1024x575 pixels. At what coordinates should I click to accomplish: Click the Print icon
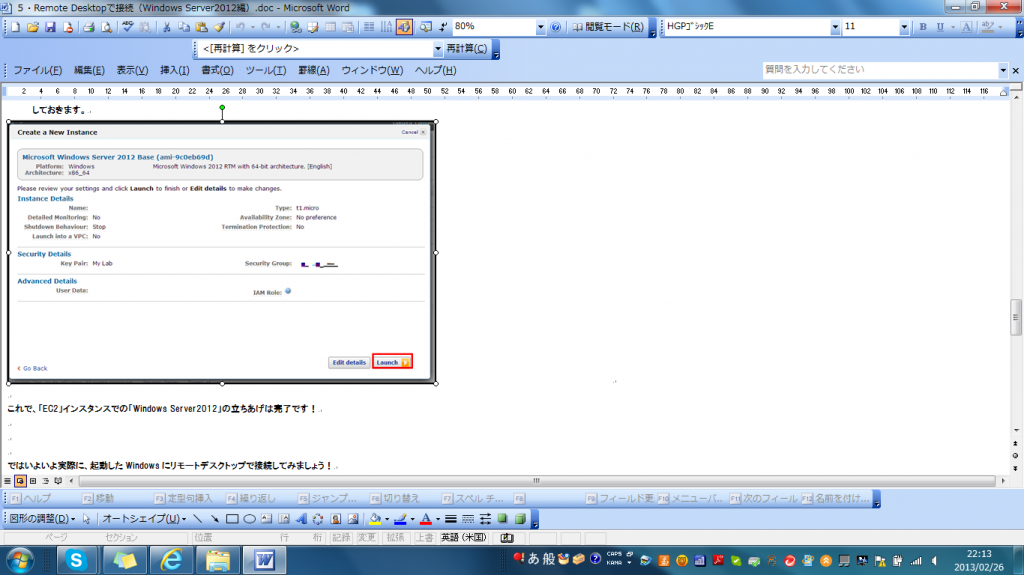[x=89, y=27]
